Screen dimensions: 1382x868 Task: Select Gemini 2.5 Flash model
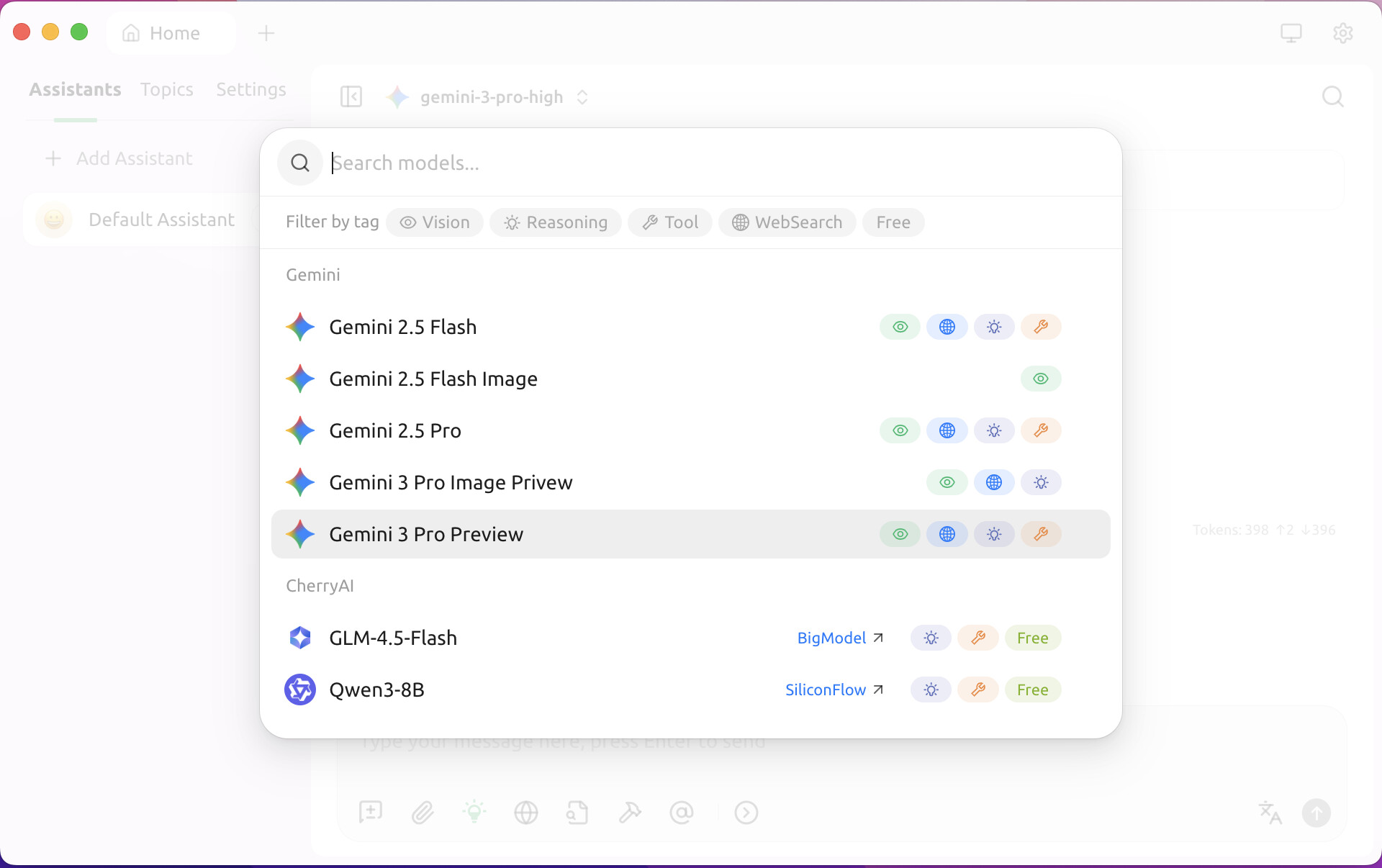coord(691,327)
